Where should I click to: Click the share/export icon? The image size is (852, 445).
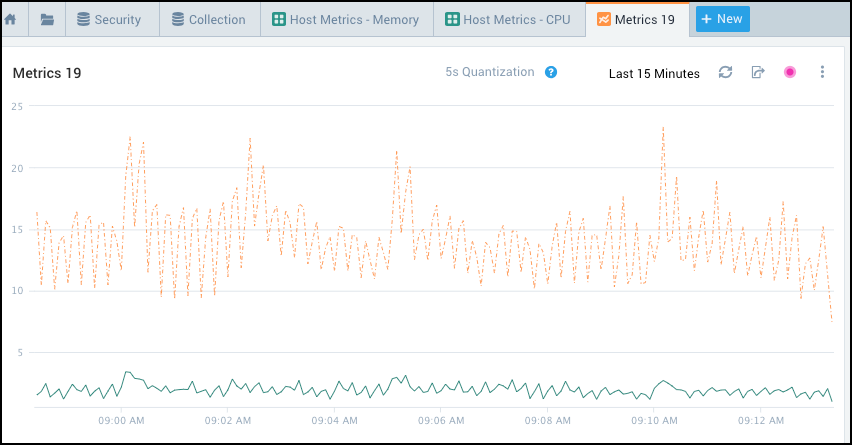tap(758, 72)
